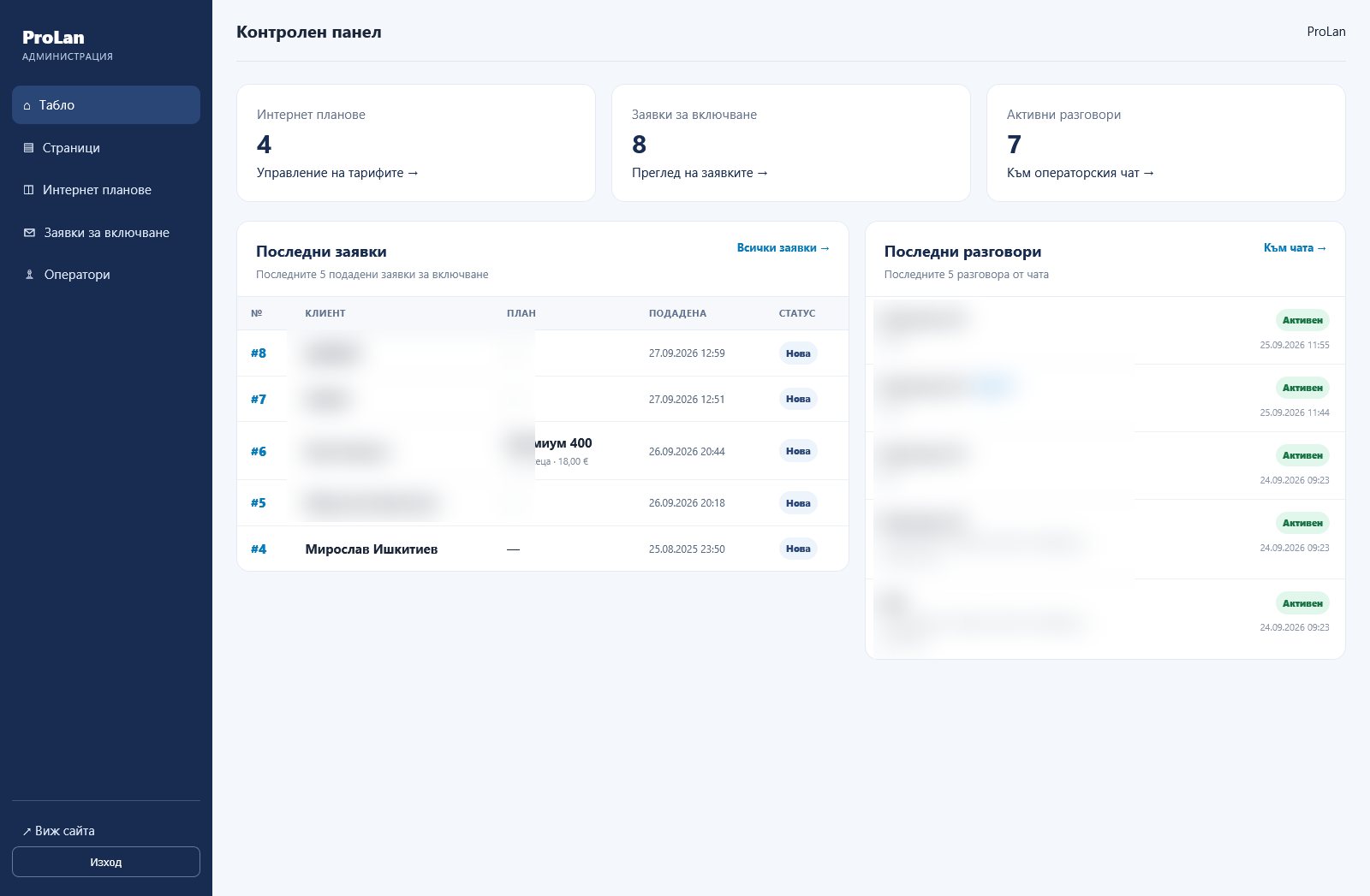Click the Оператори person icon
Screen dimensions: 1370x896
tap(29, 275)
